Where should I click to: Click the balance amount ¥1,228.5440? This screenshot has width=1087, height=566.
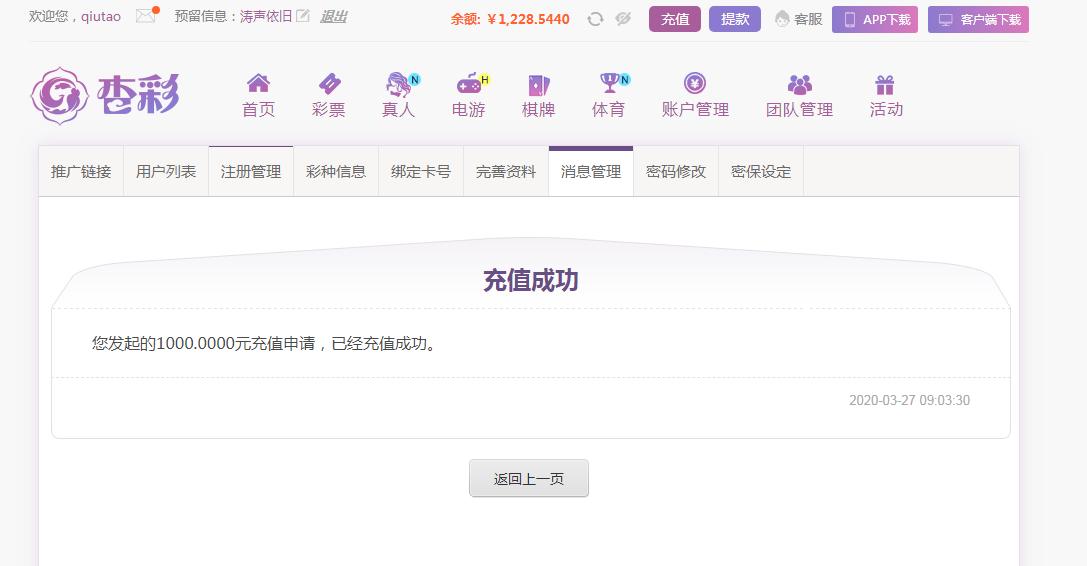tap(528, 19)
